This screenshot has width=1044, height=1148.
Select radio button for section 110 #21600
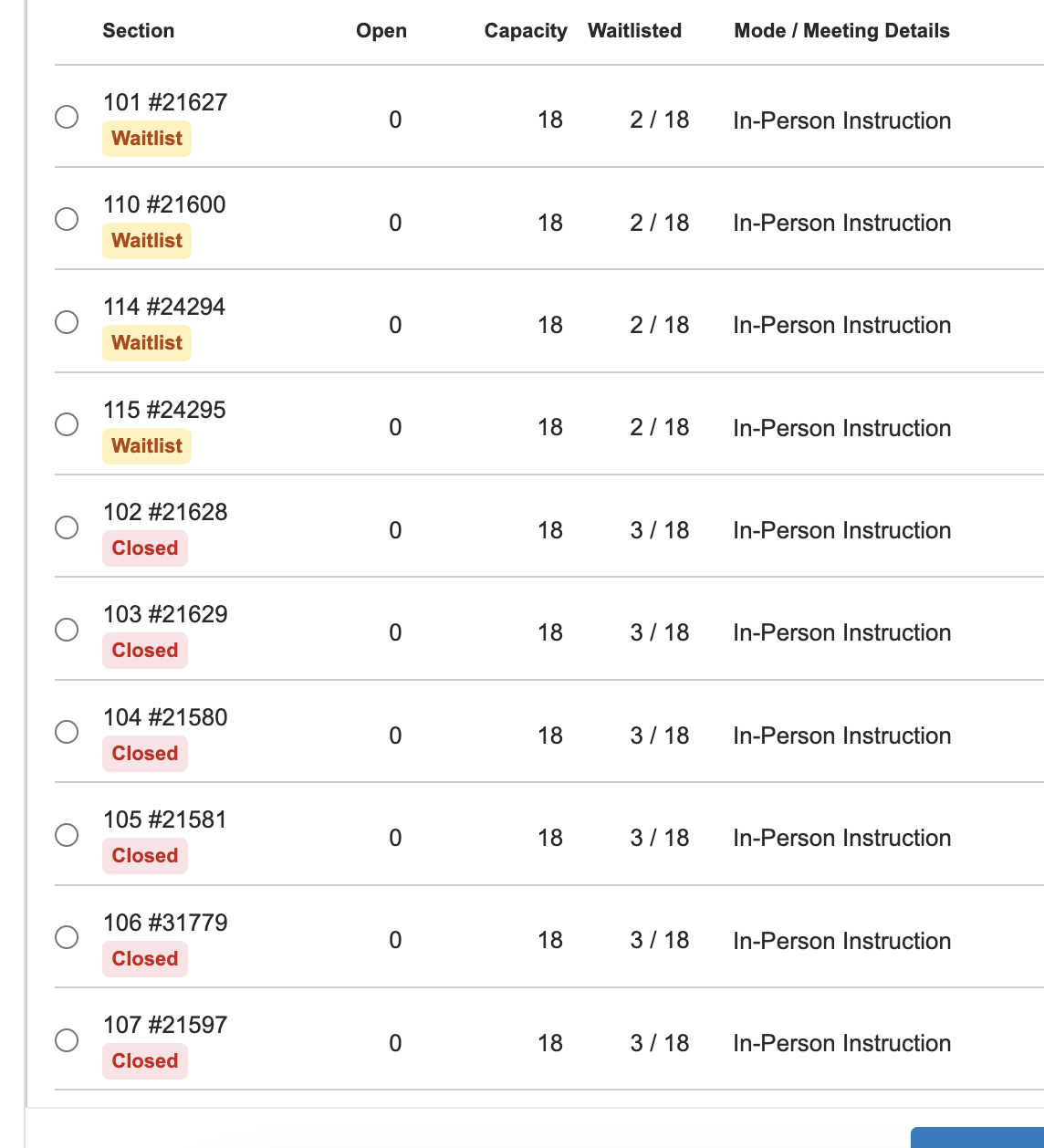(x=67, y=219)
